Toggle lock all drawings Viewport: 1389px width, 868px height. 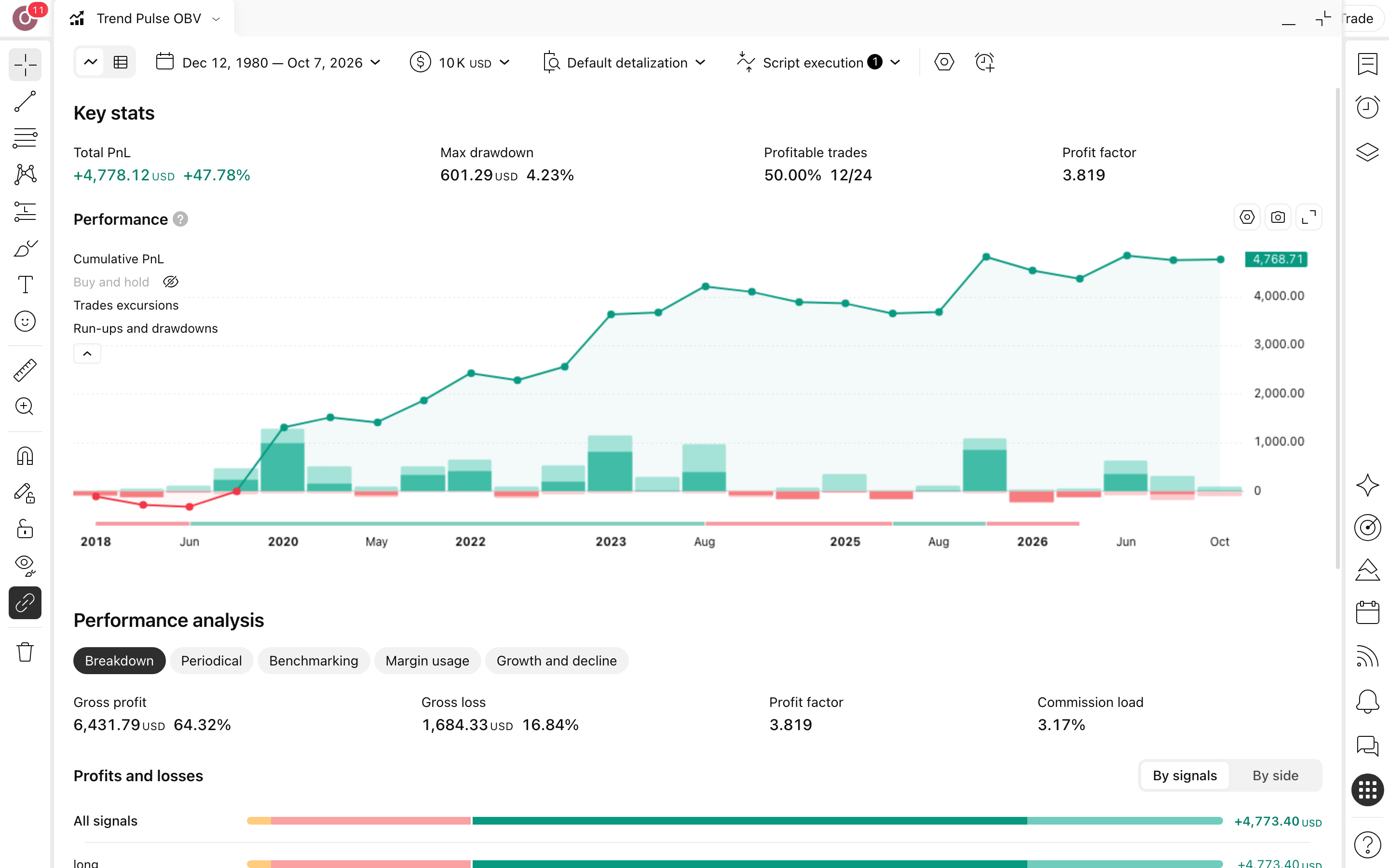[25, 529]
